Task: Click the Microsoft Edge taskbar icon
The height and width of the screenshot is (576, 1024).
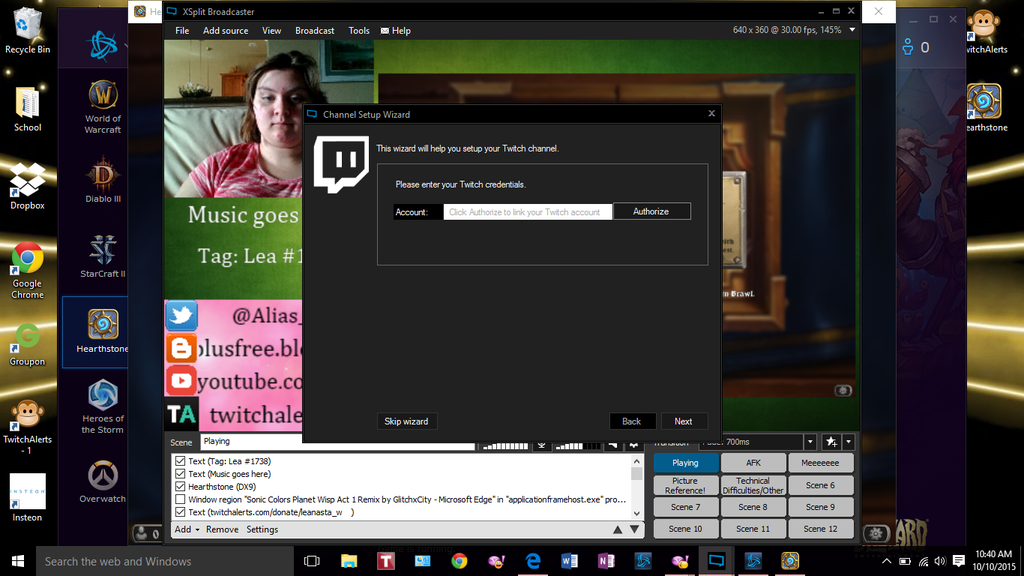Action: (533, 561)
